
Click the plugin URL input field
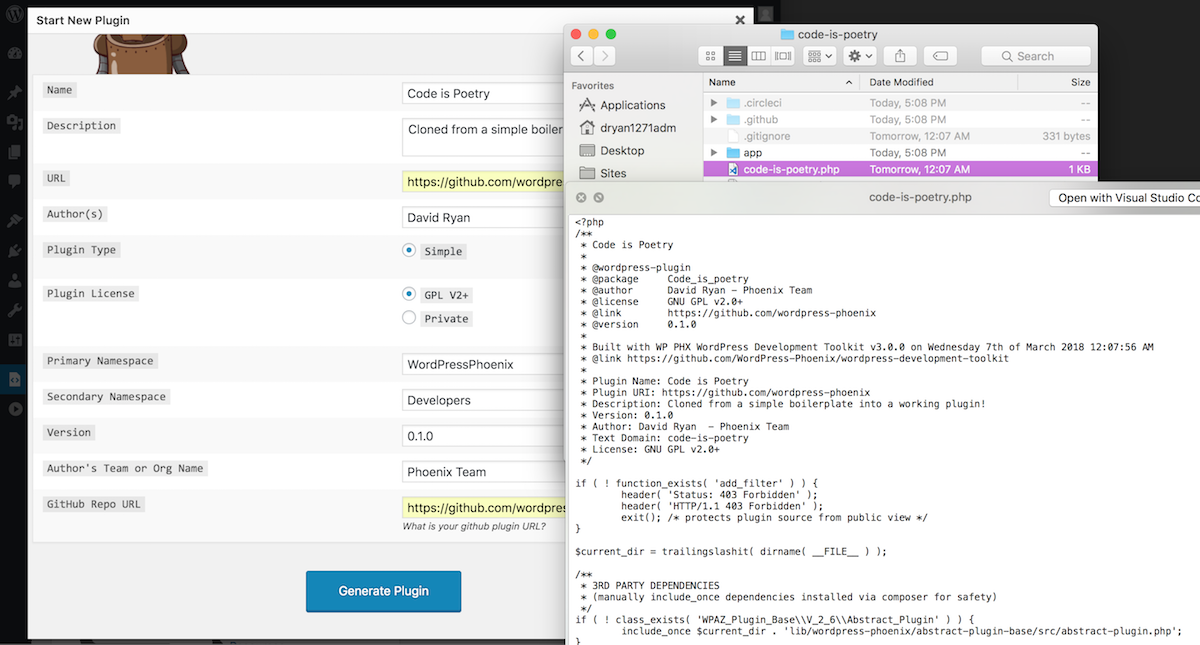pyautogui.click(x=483, y=182)
